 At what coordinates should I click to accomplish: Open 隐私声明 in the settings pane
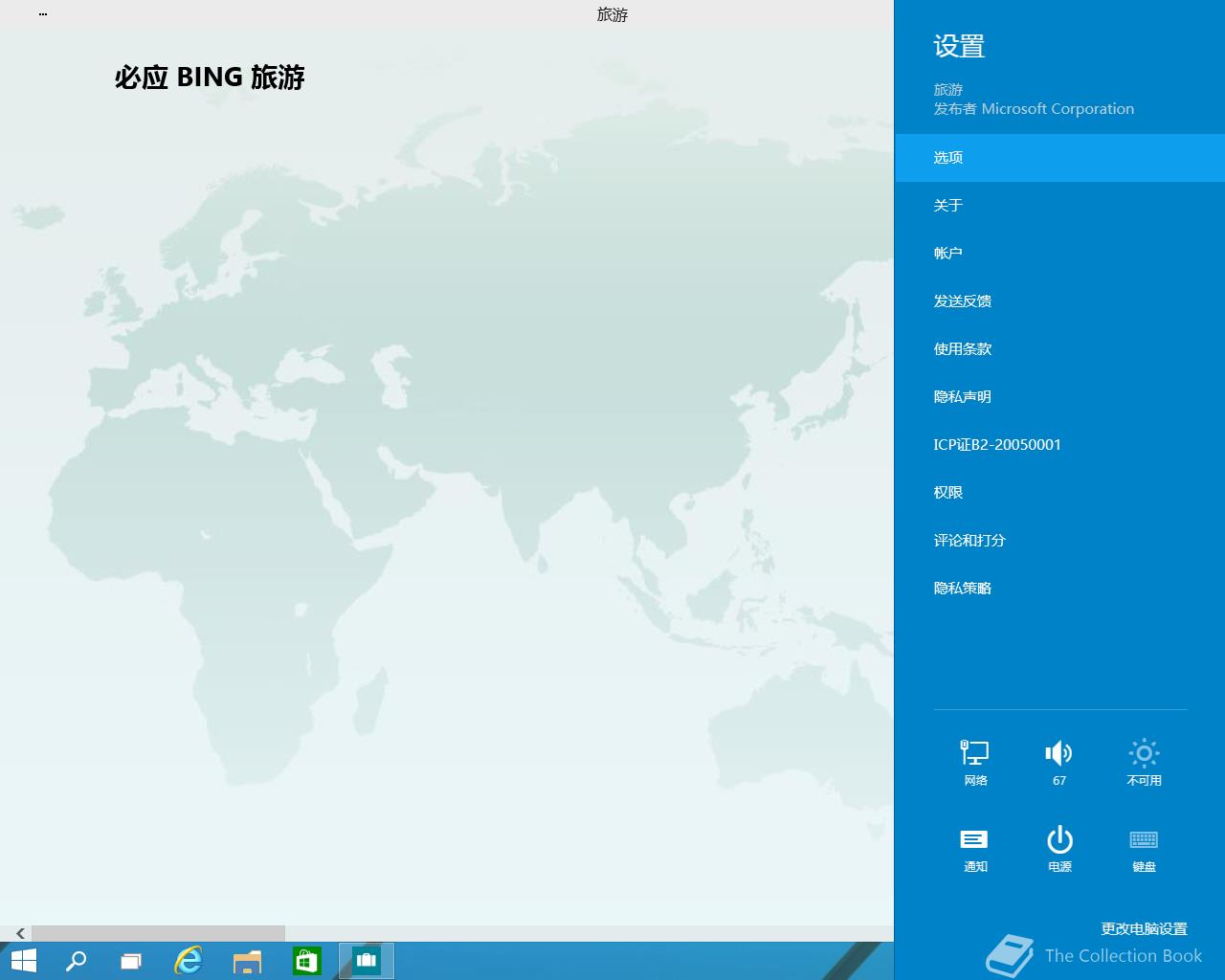[x=1059, y=397]
